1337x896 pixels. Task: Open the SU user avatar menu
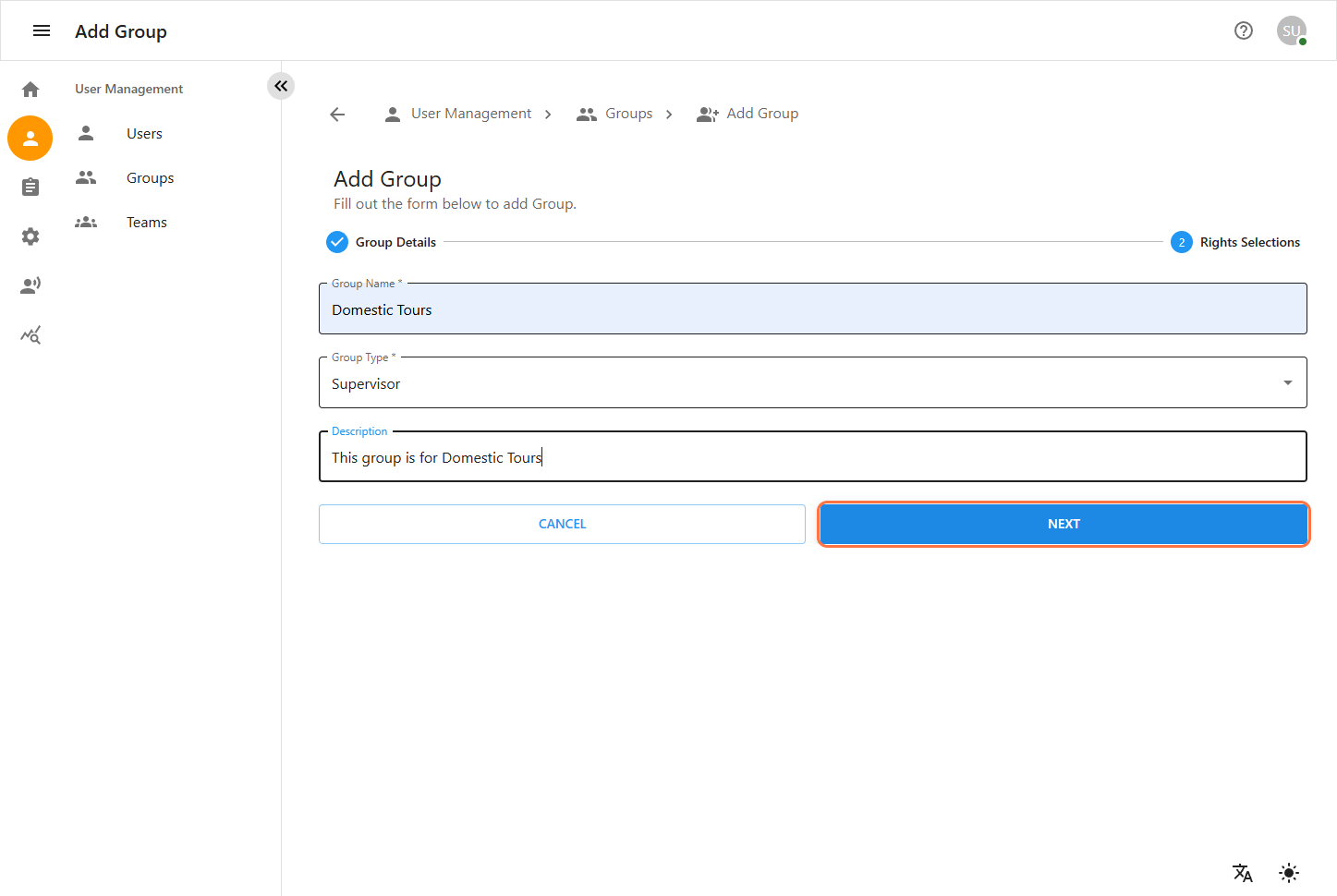click(x=1291, y=31)
